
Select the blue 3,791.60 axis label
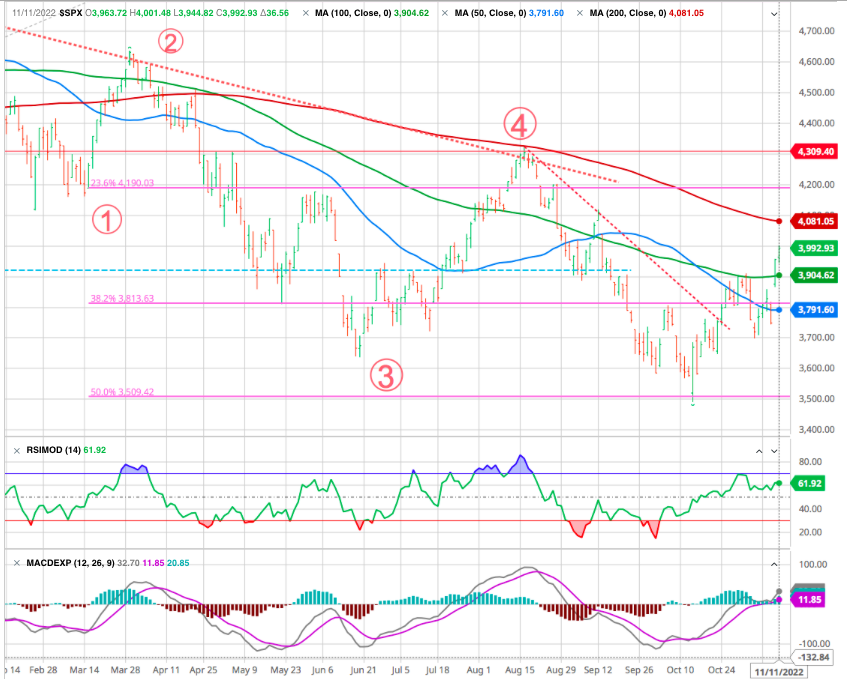[815, 310]
